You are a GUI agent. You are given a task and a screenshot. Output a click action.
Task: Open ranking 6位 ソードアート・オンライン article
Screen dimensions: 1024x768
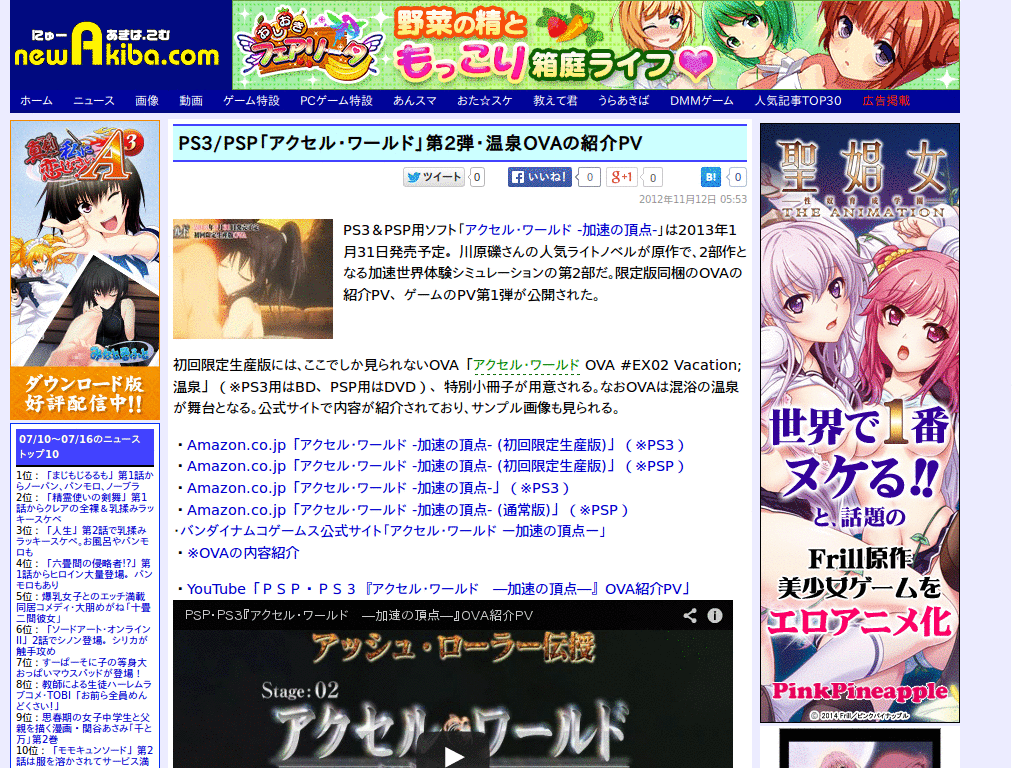(85, 640)
